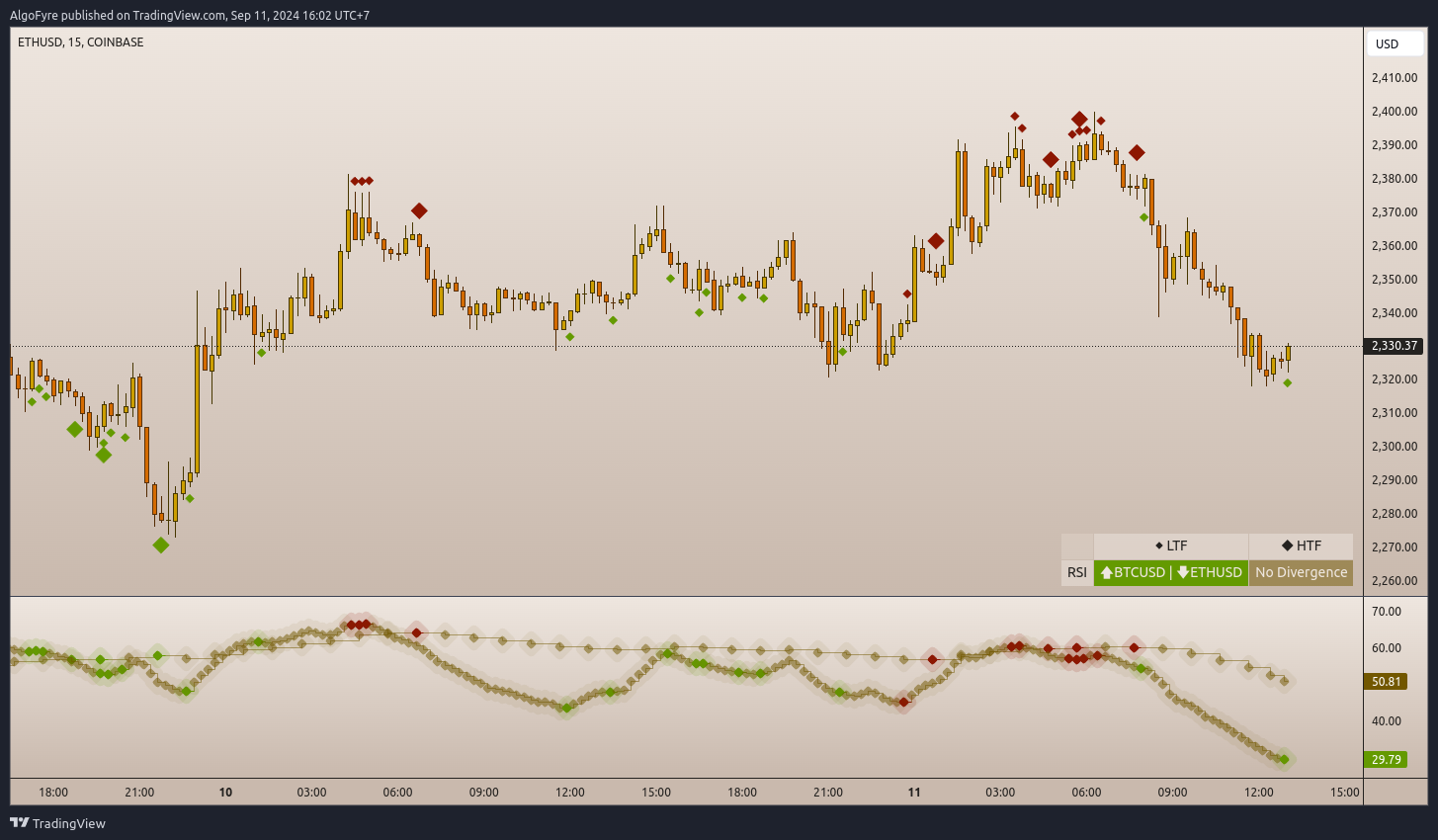Click the 2,360.00 price axis label
The height and width of the screenshot is (840, 1438).
point(1395,246)
